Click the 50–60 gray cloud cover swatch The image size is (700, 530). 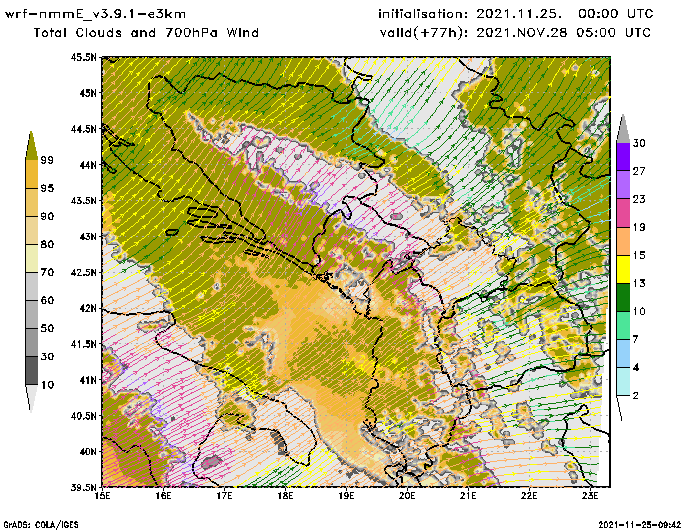(31, 315)
